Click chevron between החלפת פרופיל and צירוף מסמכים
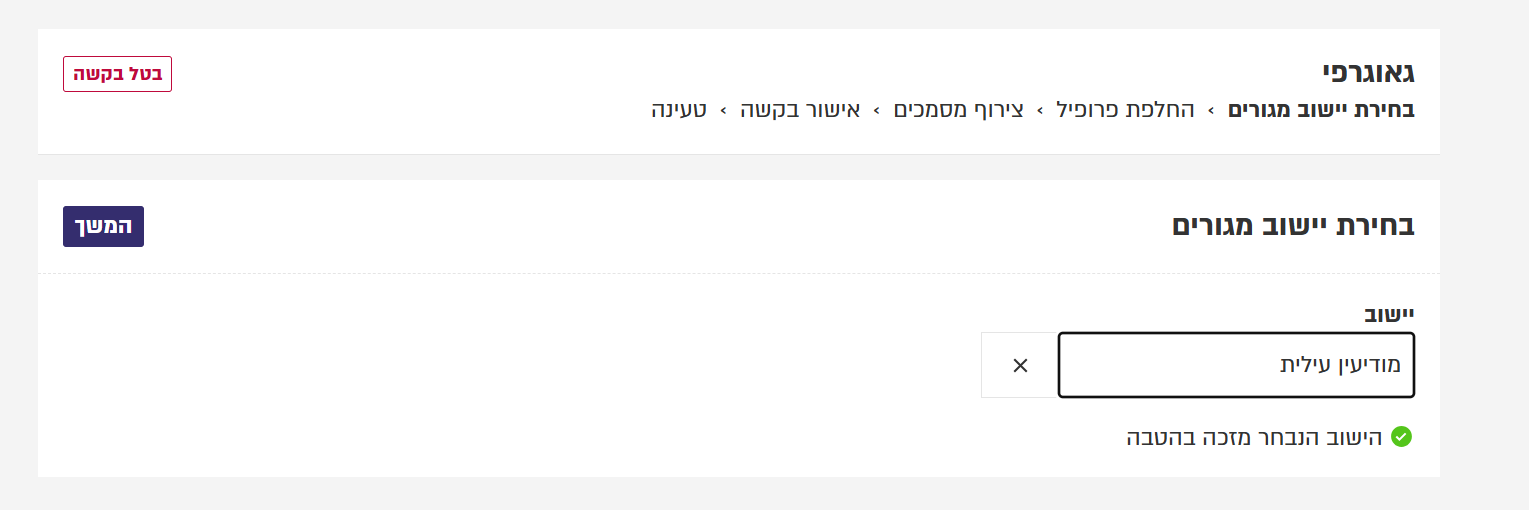 point(1040,110)
